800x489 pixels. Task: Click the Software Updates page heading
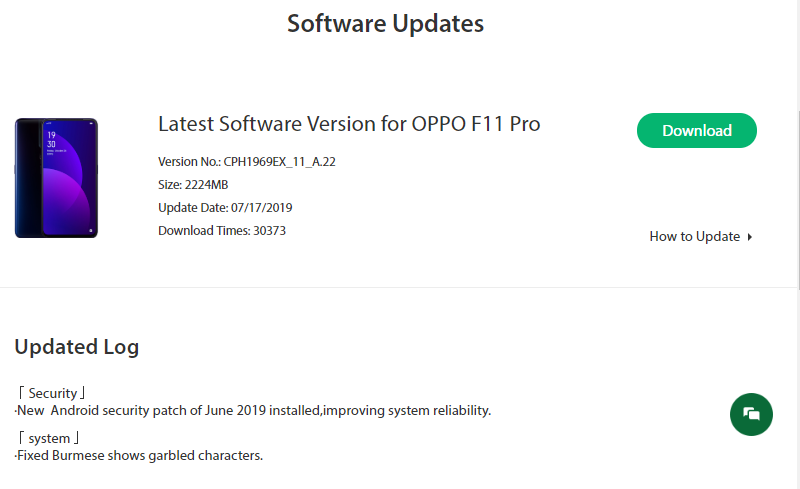385,23
